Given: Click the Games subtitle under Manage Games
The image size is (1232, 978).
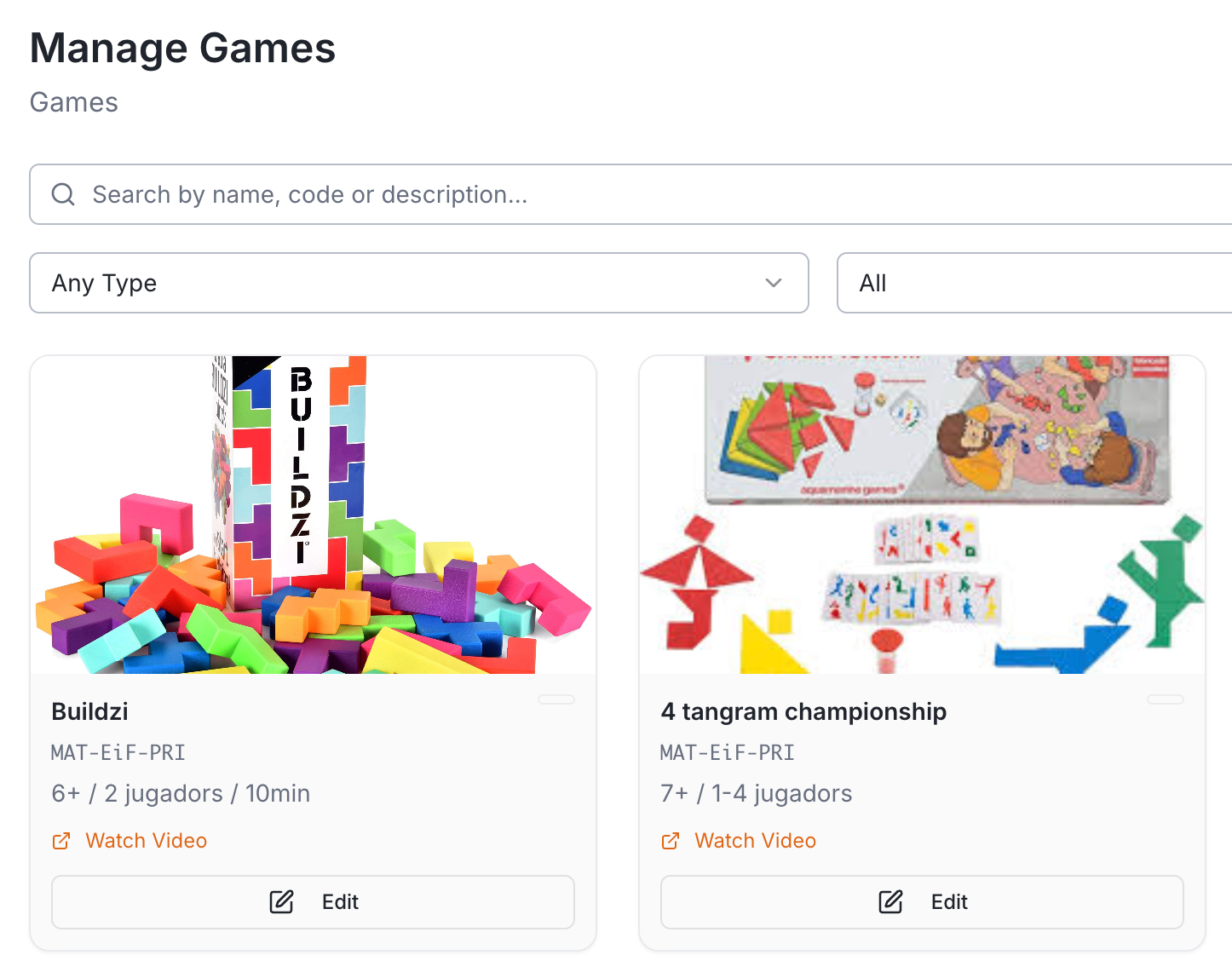Looking at the screenshot, I should tap(74, 102).
